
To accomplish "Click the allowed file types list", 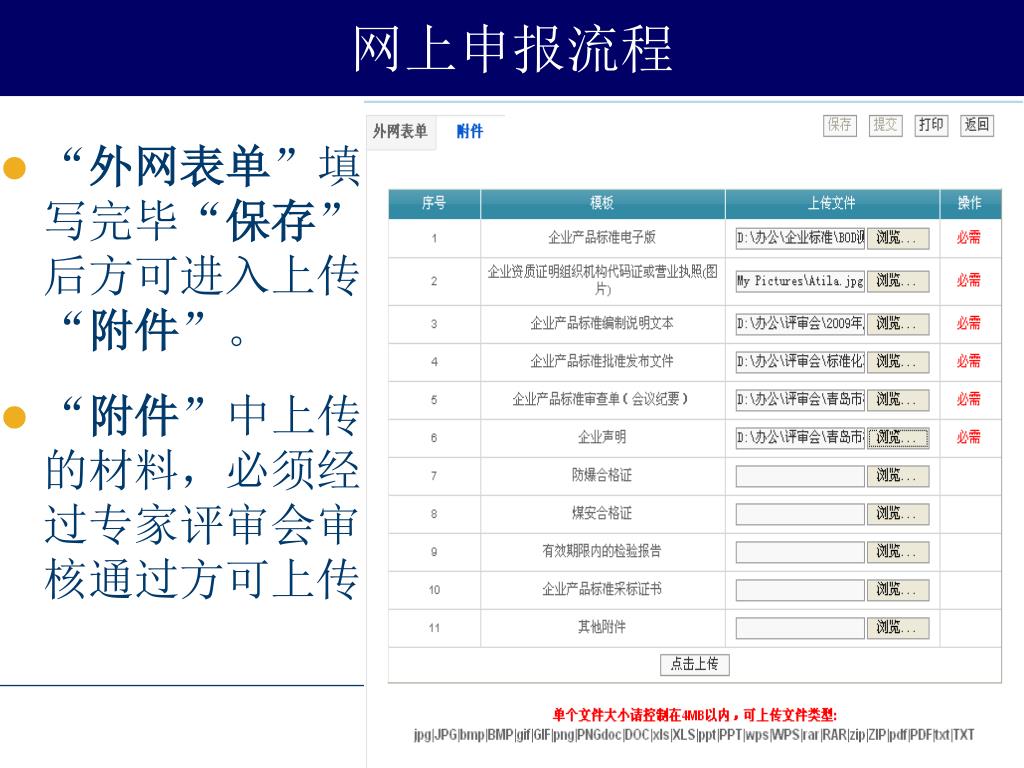I will point(694,735).
